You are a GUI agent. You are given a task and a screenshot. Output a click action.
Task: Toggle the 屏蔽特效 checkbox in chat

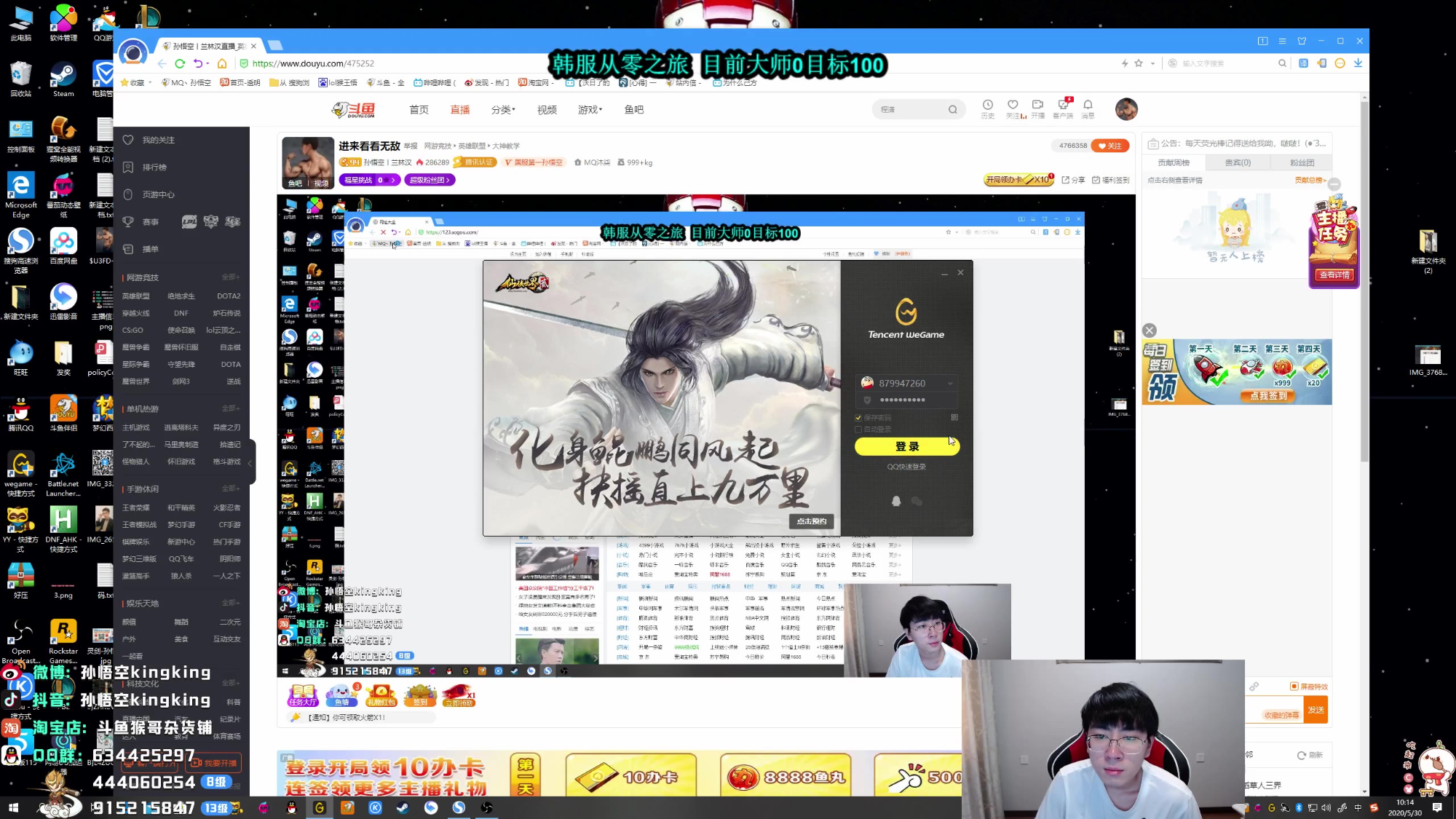coord(1294,687)
